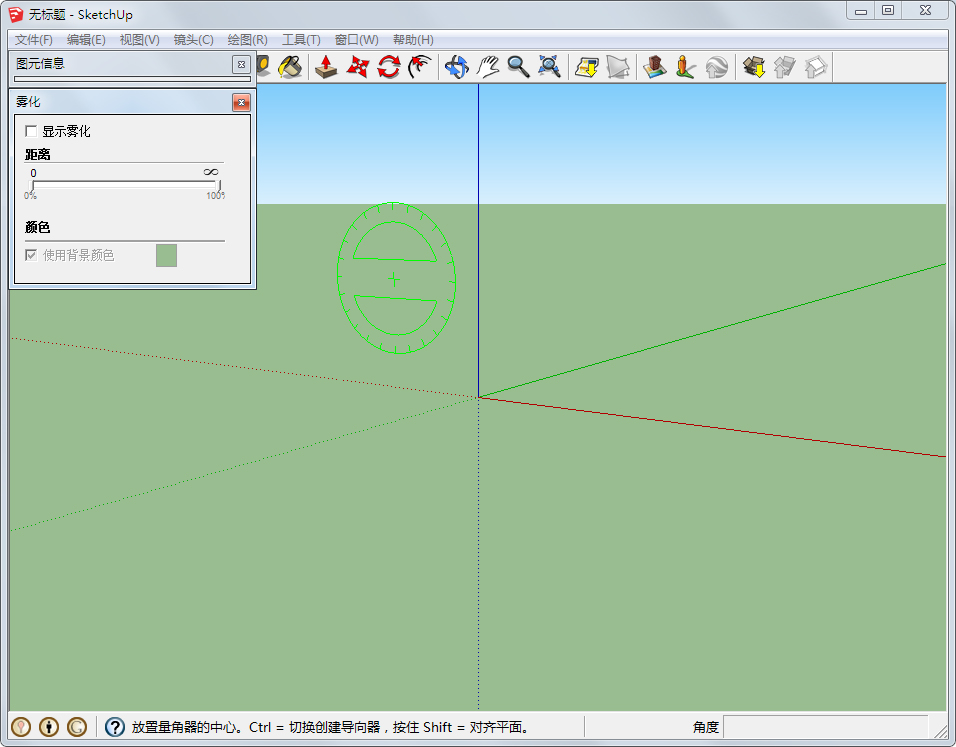Toggle the 使用背景颜色 checkbox

[x=31, y=255]
